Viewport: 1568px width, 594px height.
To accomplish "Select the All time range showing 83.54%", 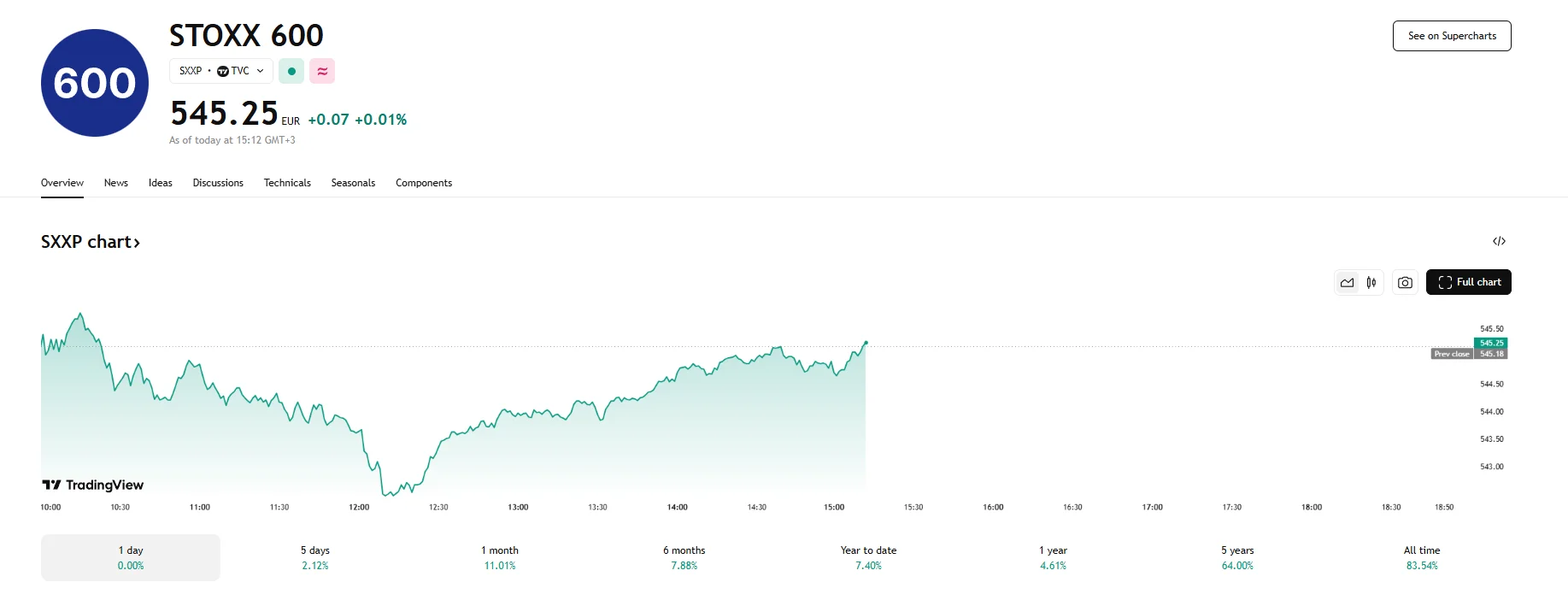I will coord(1423,557).
